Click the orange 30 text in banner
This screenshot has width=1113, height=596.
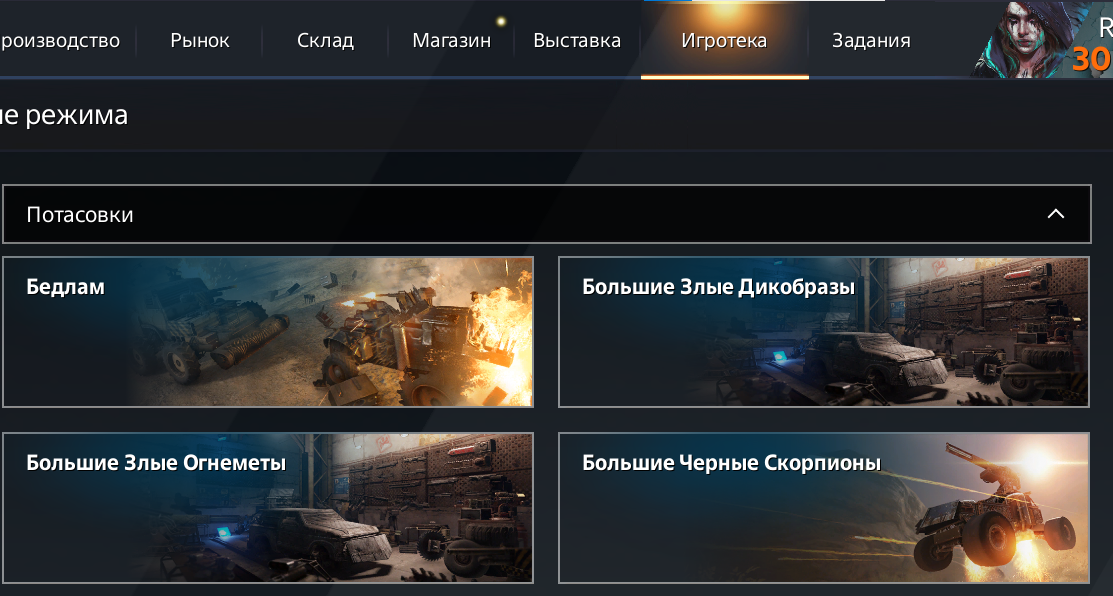(x=1092, y=59)
